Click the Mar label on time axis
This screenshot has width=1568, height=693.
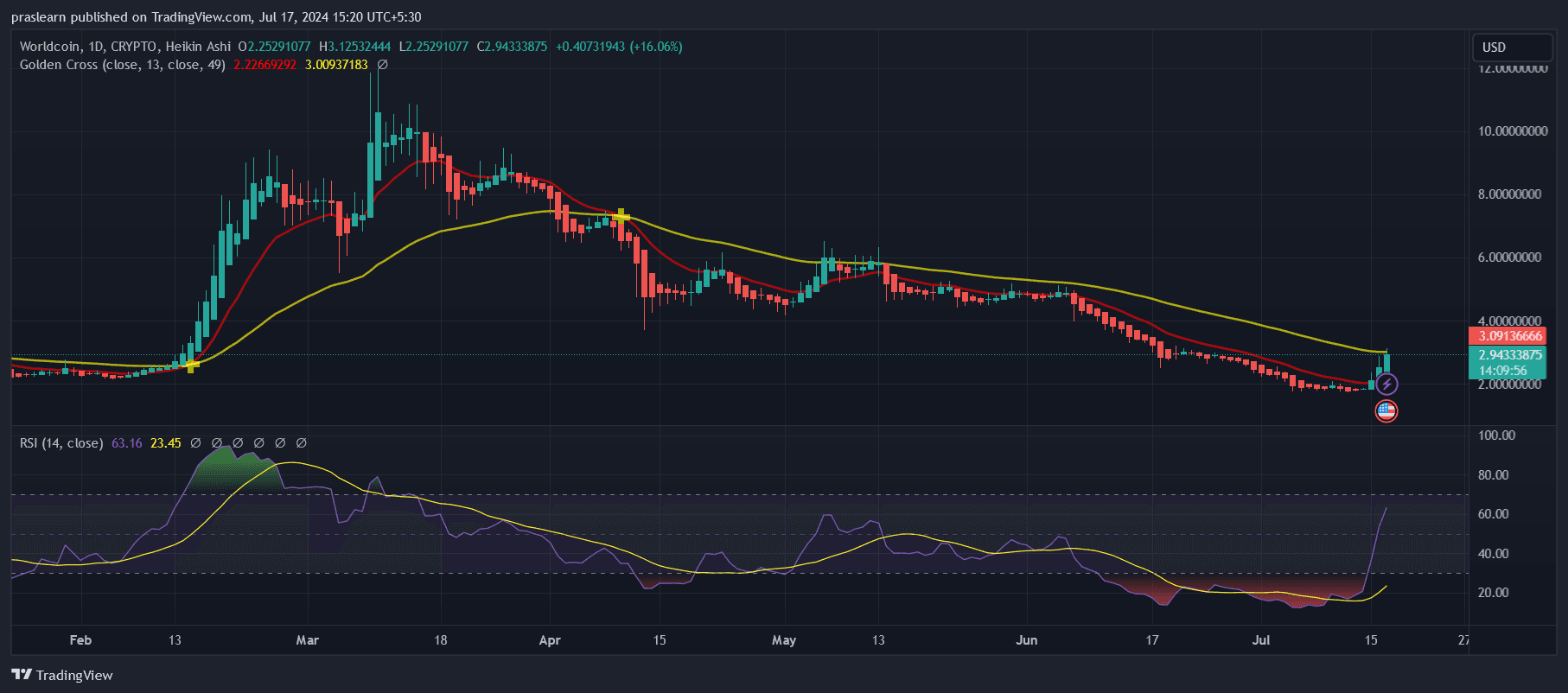[307, 639]
